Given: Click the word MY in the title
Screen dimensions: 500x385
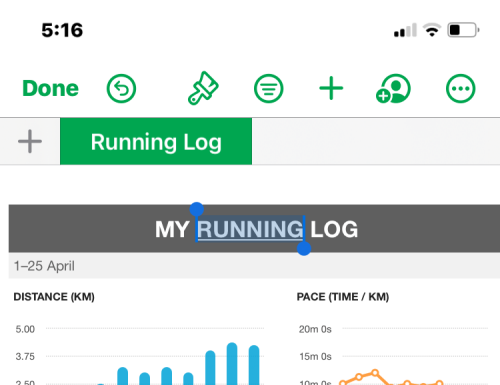Looking at the screenshot, I should (172, 229).
